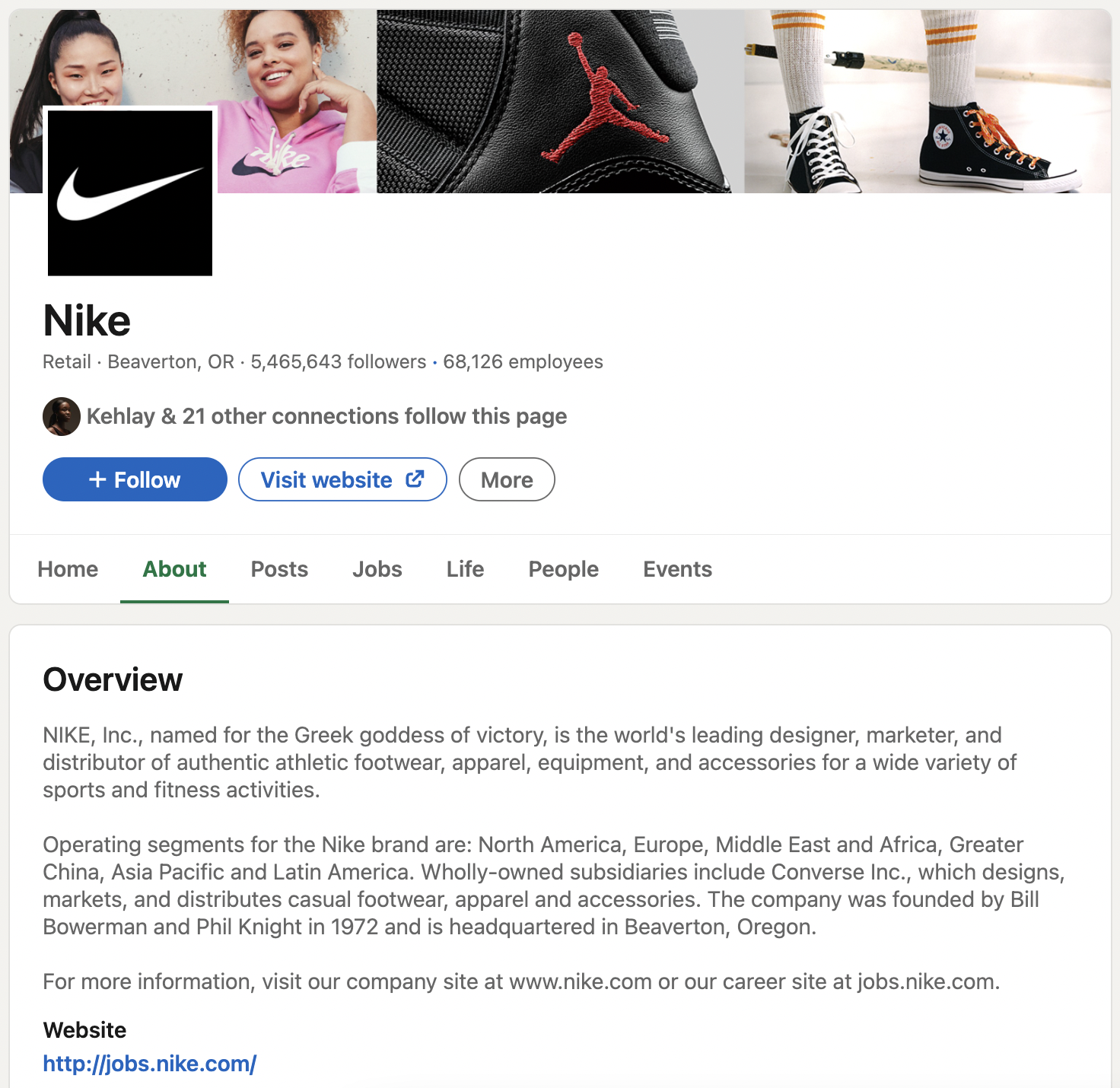Click the Nike swoosh logo image

(130, 193)
